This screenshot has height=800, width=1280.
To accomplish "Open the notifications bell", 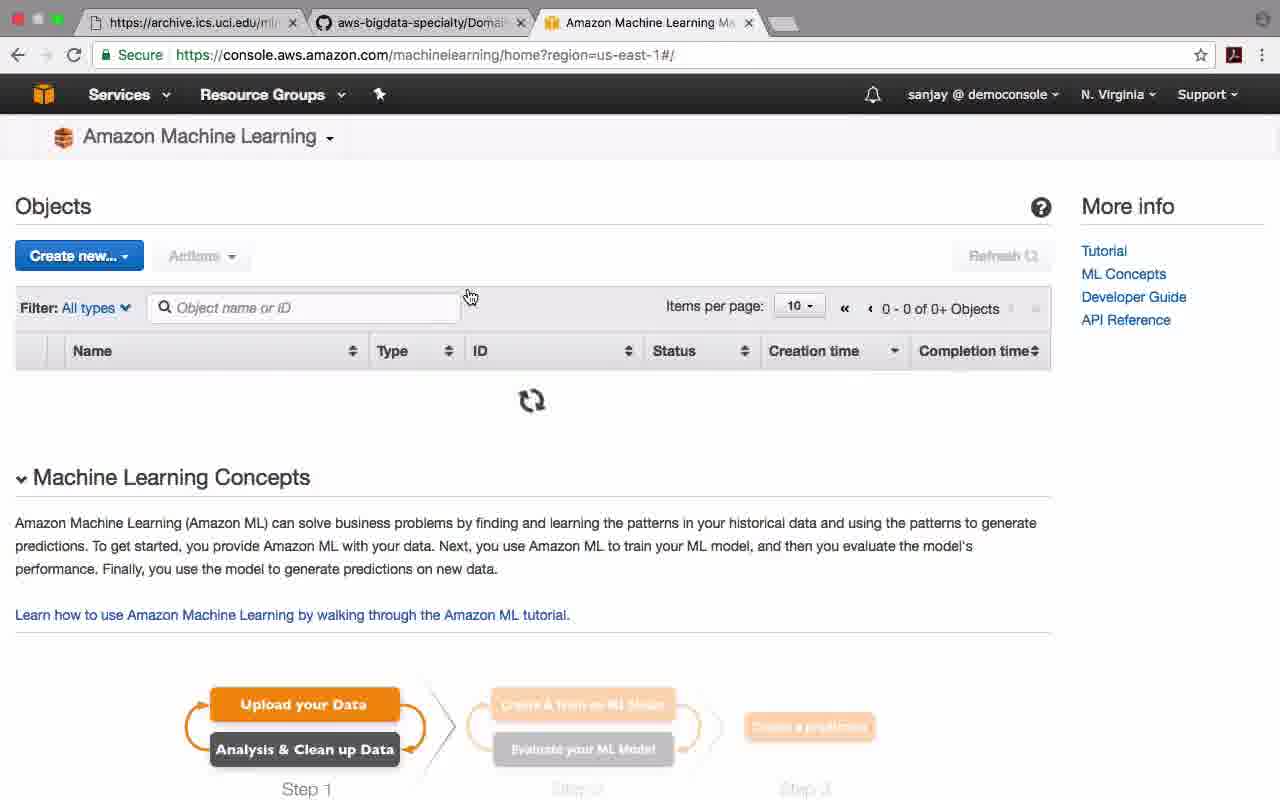I will [873, 95].
